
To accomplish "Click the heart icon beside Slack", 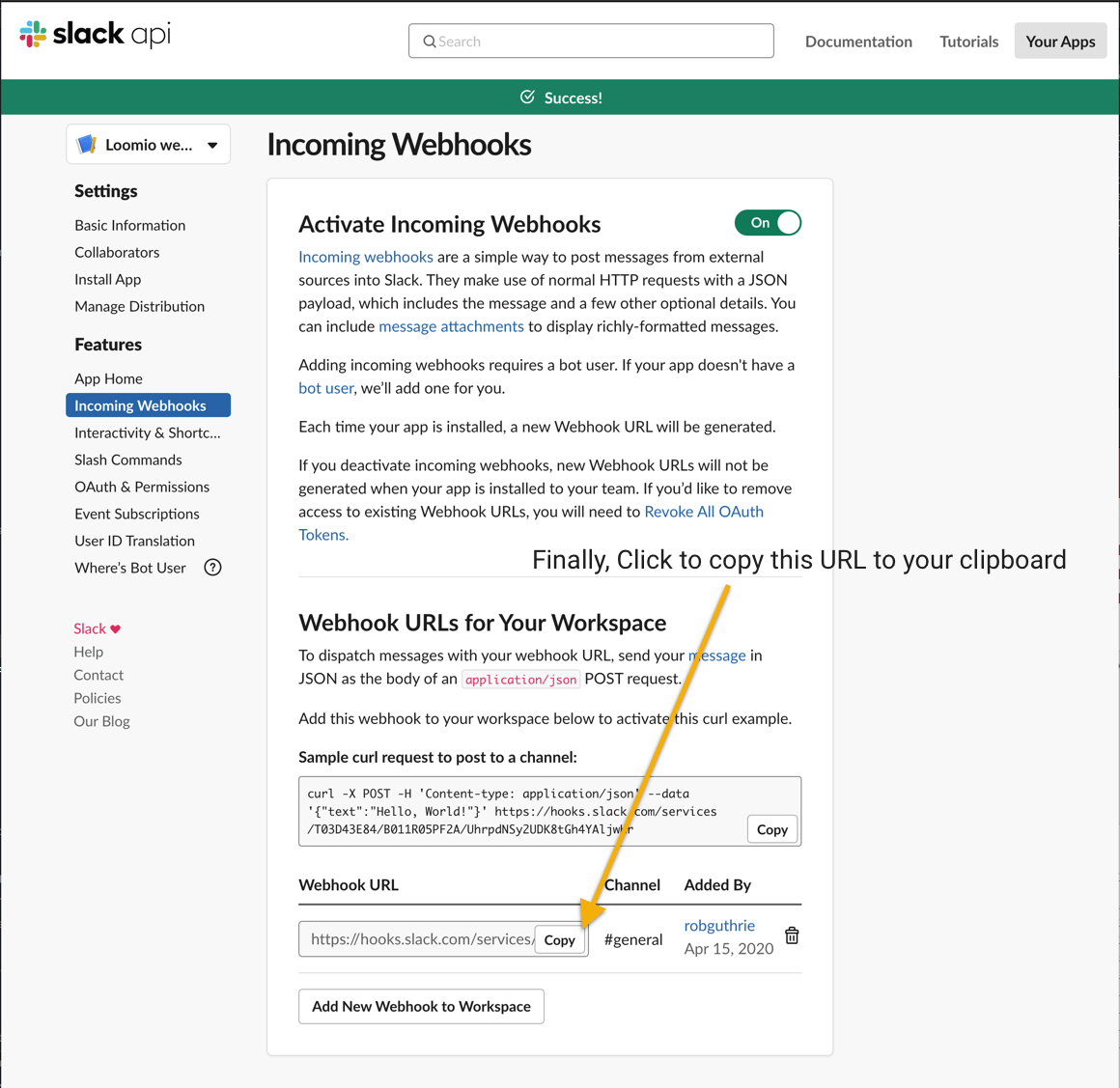I will (x=116, y=629).
